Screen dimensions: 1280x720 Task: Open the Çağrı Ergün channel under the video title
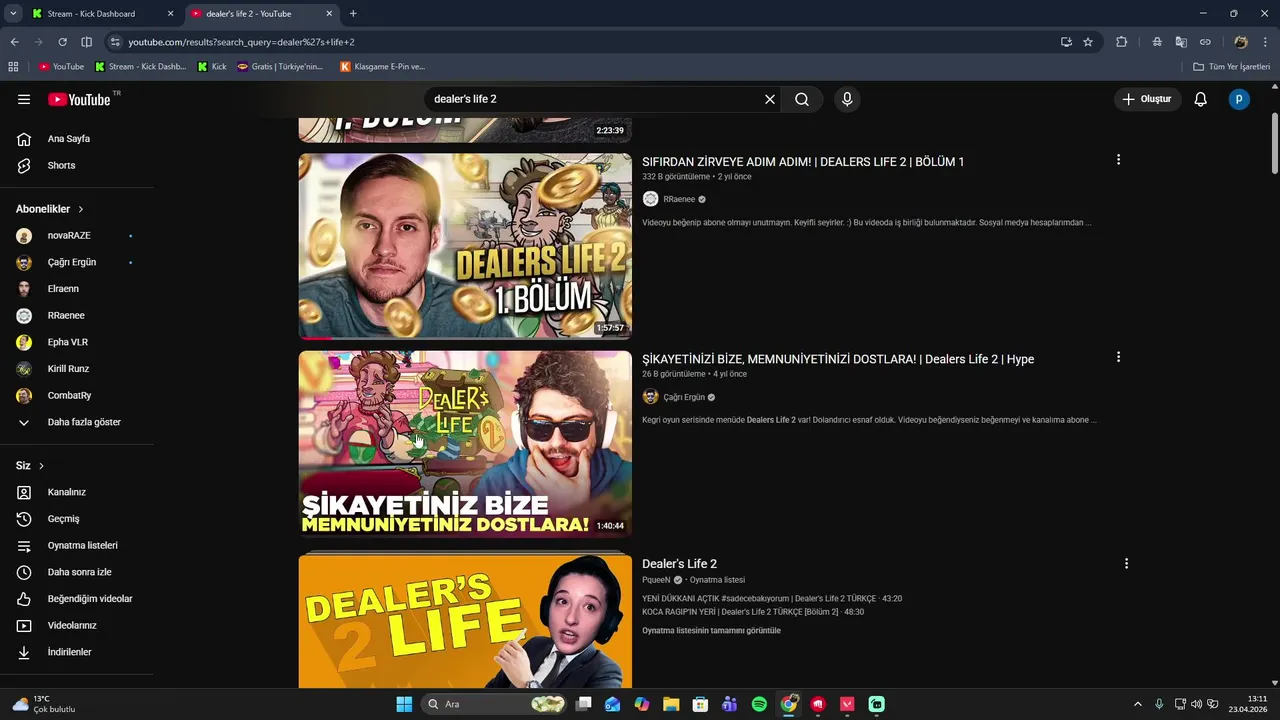(684, 397)
